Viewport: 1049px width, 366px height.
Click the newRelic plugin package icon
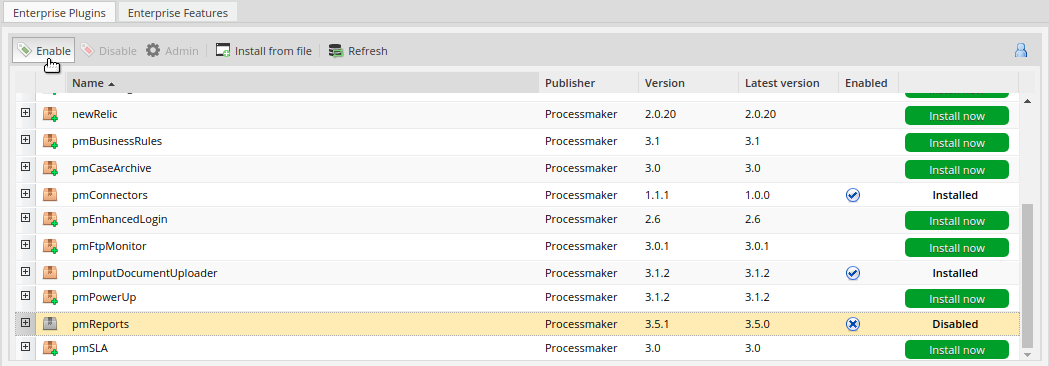coord(50,114)
